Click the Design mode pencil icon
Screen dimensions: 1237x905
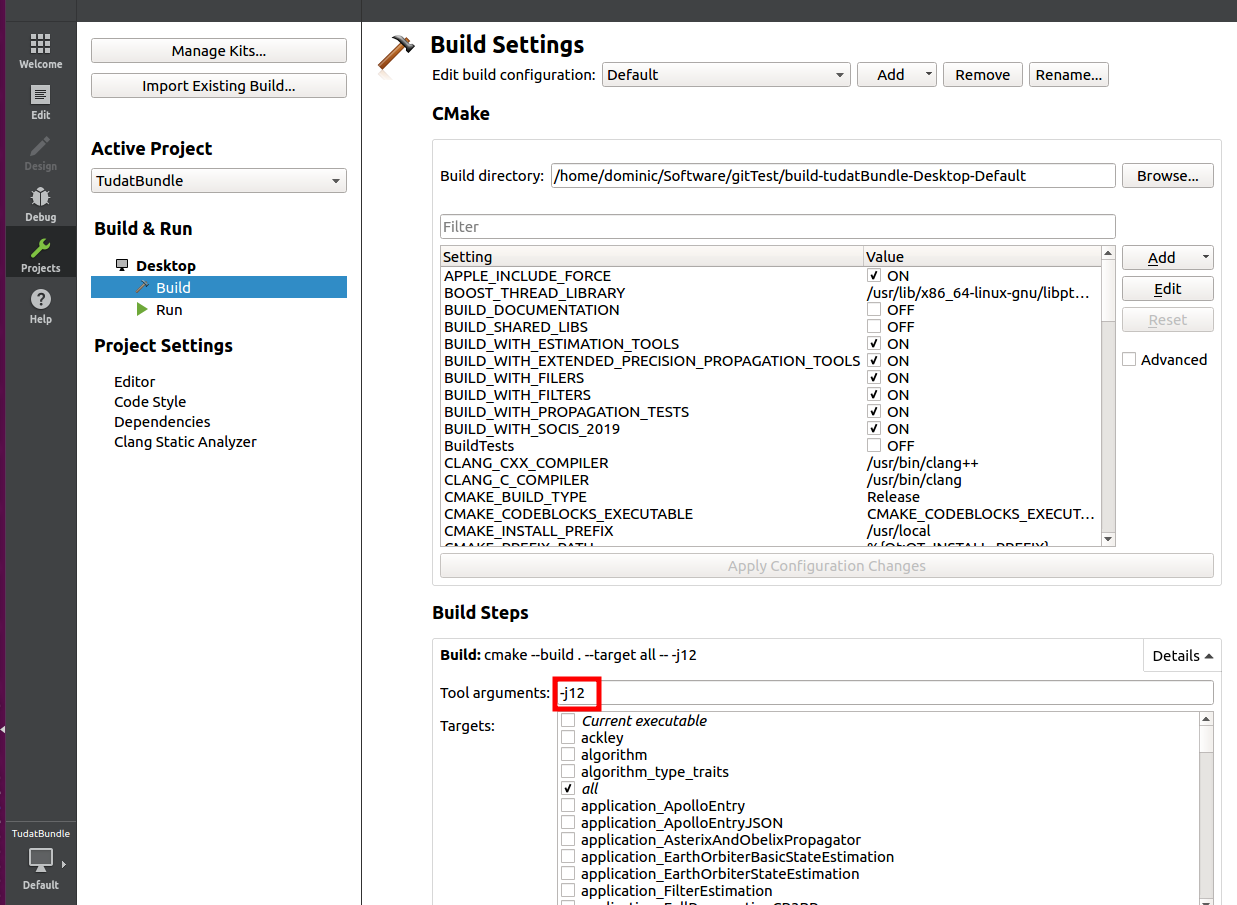40,147
